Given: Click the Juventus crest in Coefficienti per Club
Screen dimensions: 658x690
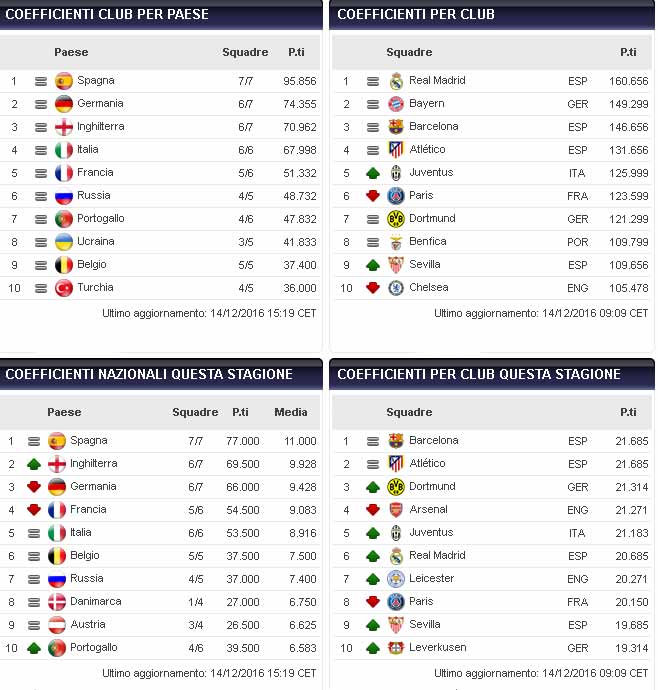Looking at the screenshot, I should [396, 173].
